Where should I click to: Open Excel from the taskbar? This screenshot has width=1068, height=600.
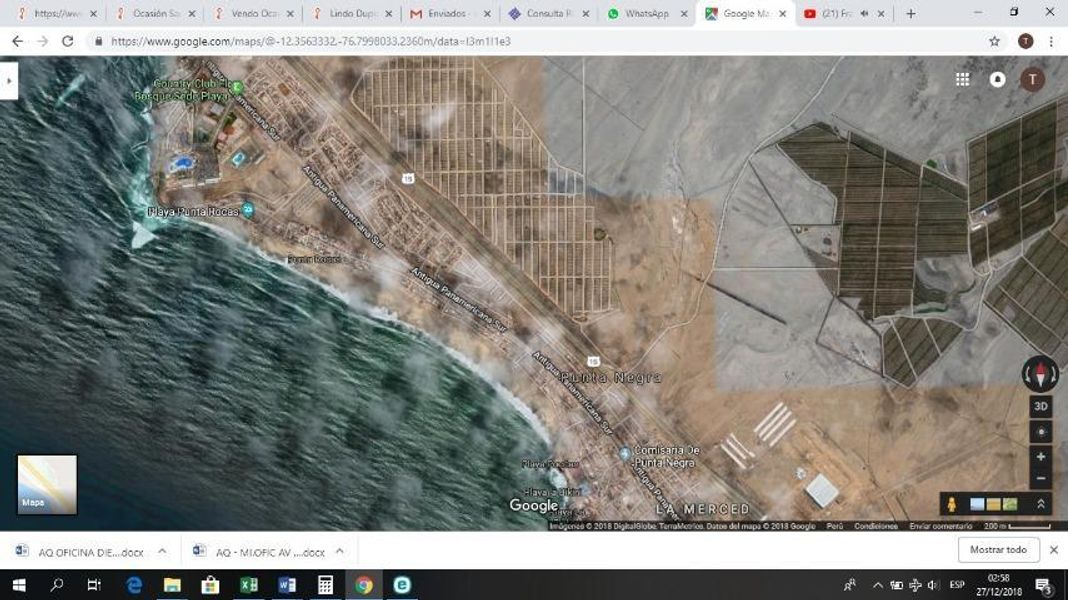point(249,585)
